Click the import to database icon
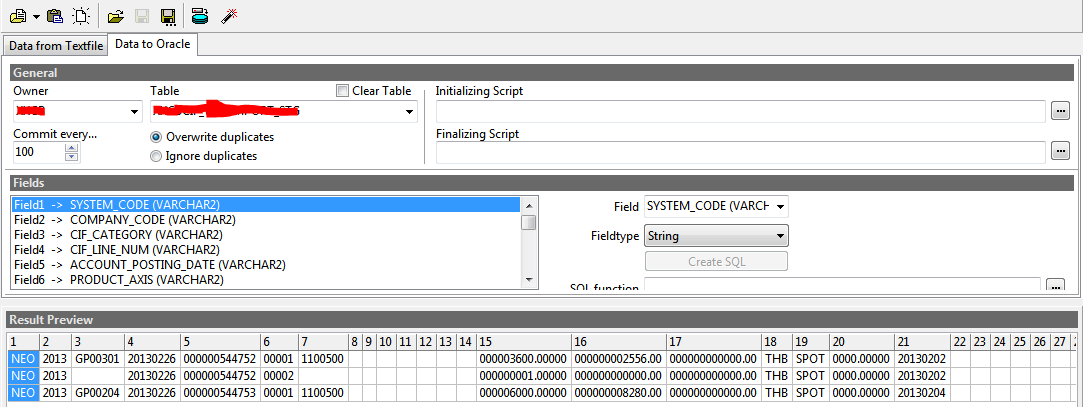 [x=200, y=16]
